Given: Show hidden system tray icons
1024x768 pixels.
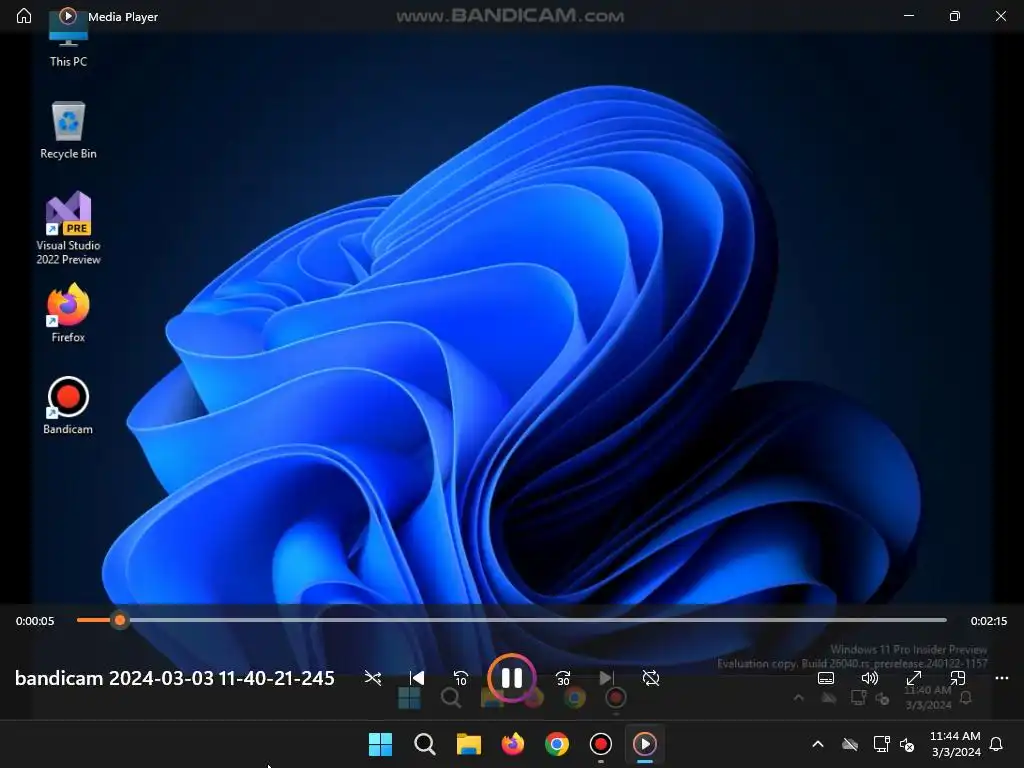Looking at the screenshot, I should (818, 744).
